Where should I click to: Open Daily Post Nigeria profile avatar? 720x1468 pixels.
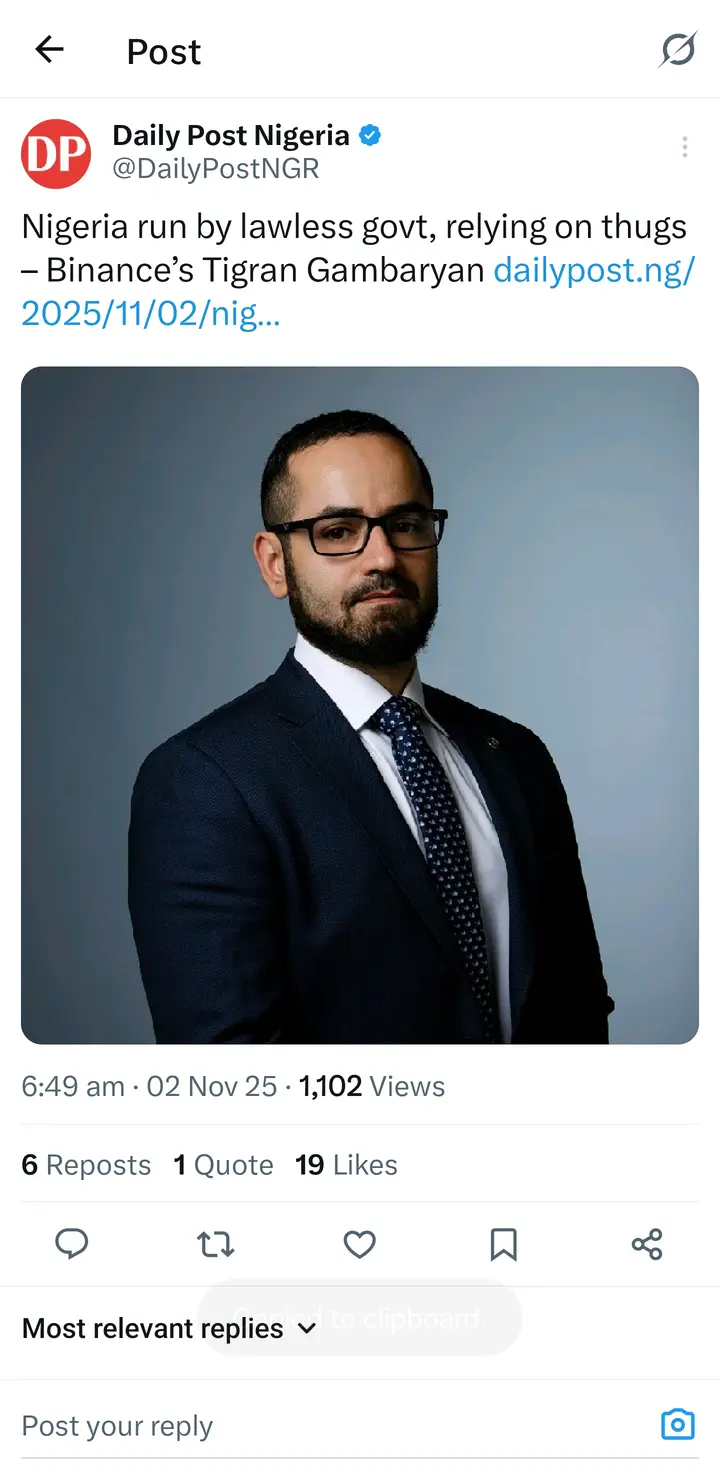pyautogui.click(x=56, y=153)
